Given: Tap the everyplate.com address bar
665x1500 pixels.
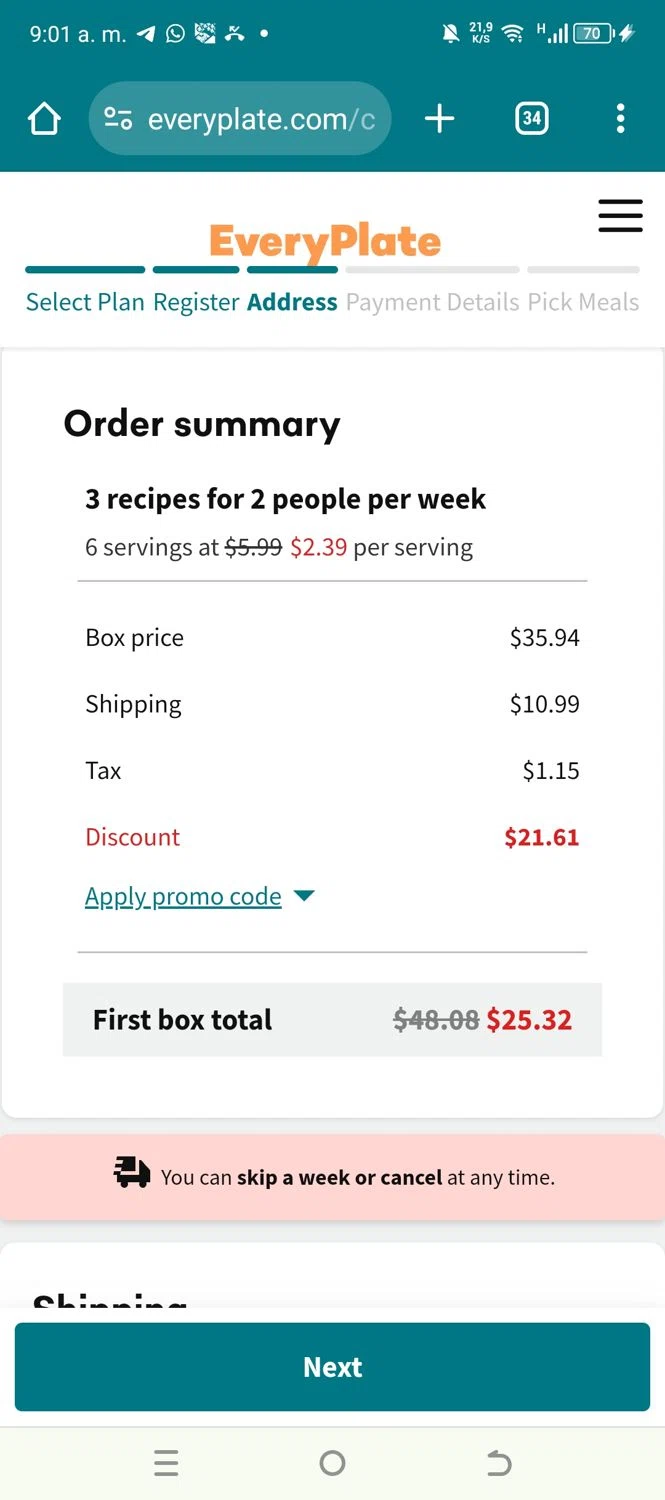Looking at the screenshot, I should coord(260,119).
